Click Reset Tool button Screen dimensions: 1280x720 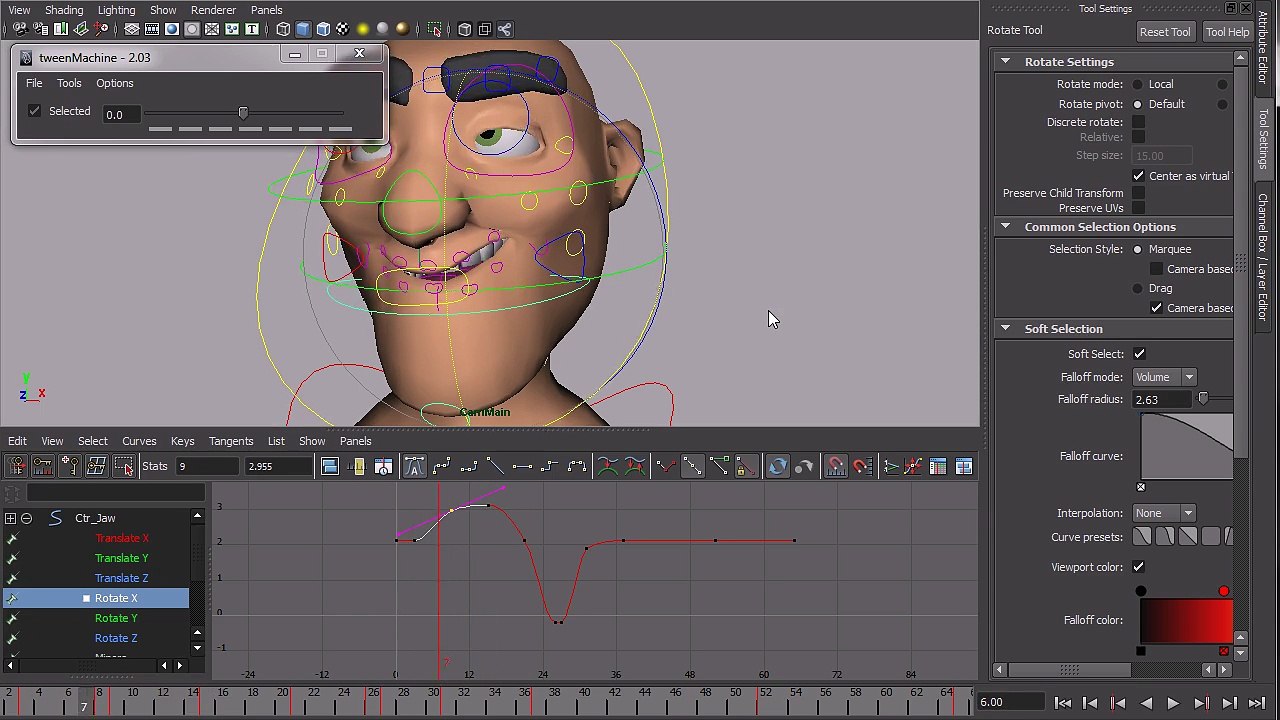point(1165,32)
